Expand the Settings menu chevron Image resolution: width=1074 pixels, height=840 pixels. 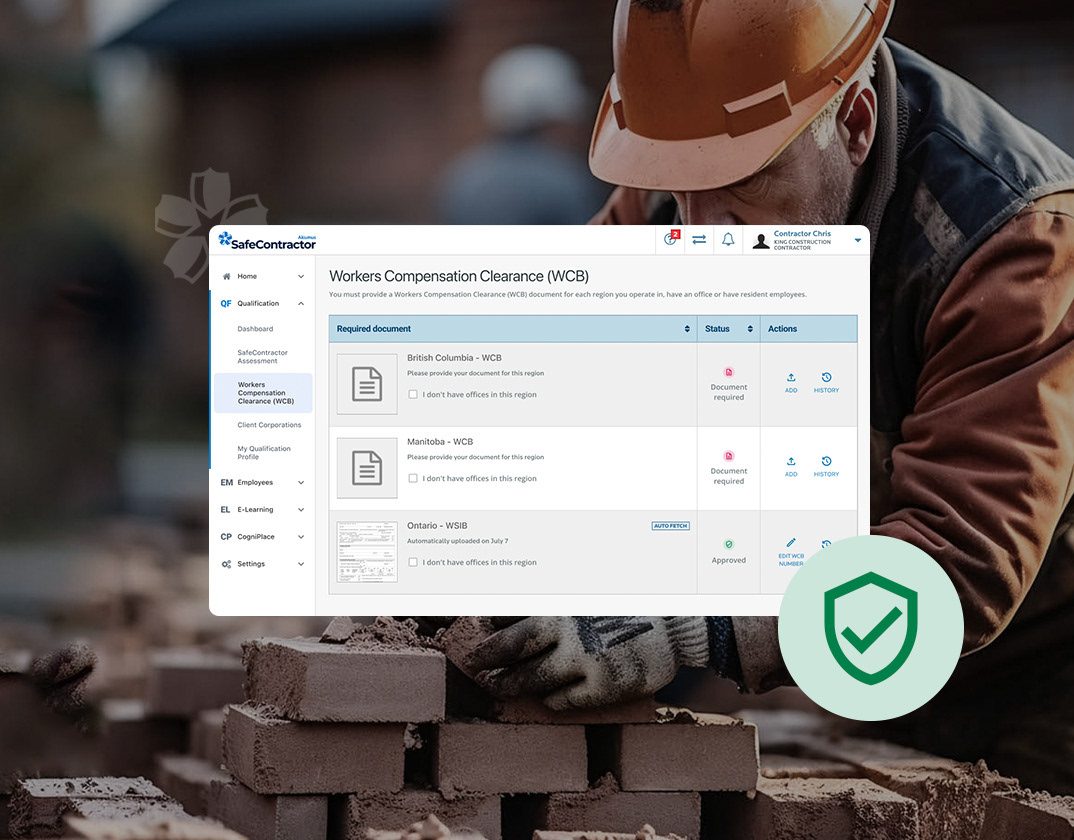(x=301, y=564)
